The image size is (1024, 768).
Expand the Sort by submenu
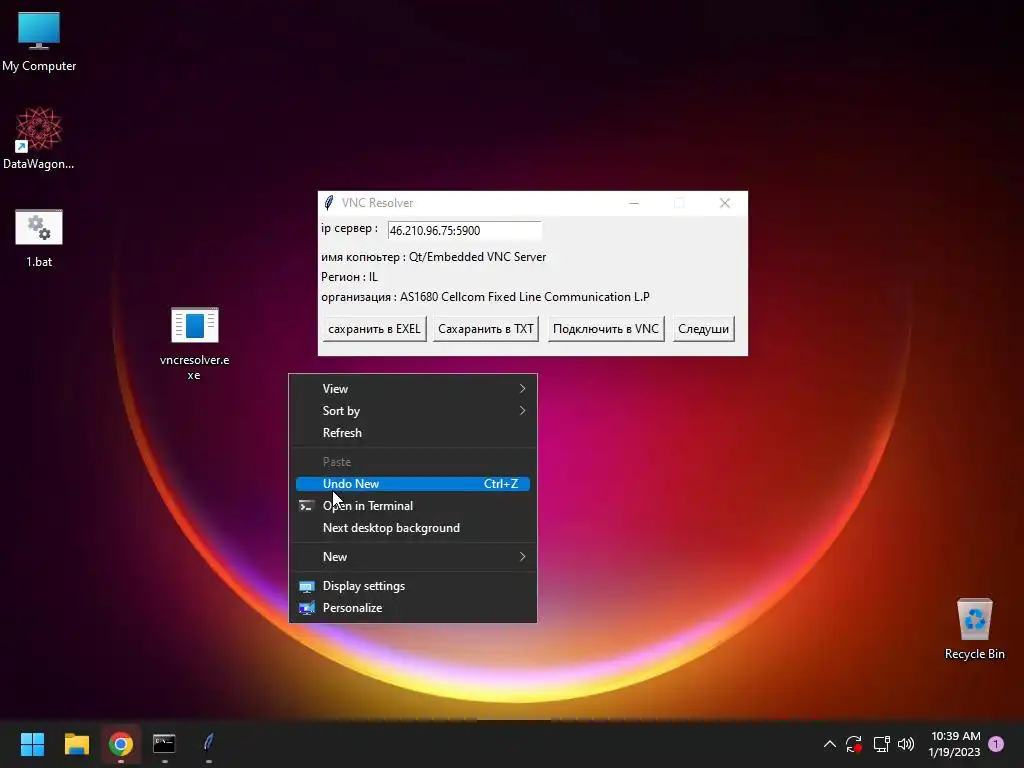(x=413, y=411)
